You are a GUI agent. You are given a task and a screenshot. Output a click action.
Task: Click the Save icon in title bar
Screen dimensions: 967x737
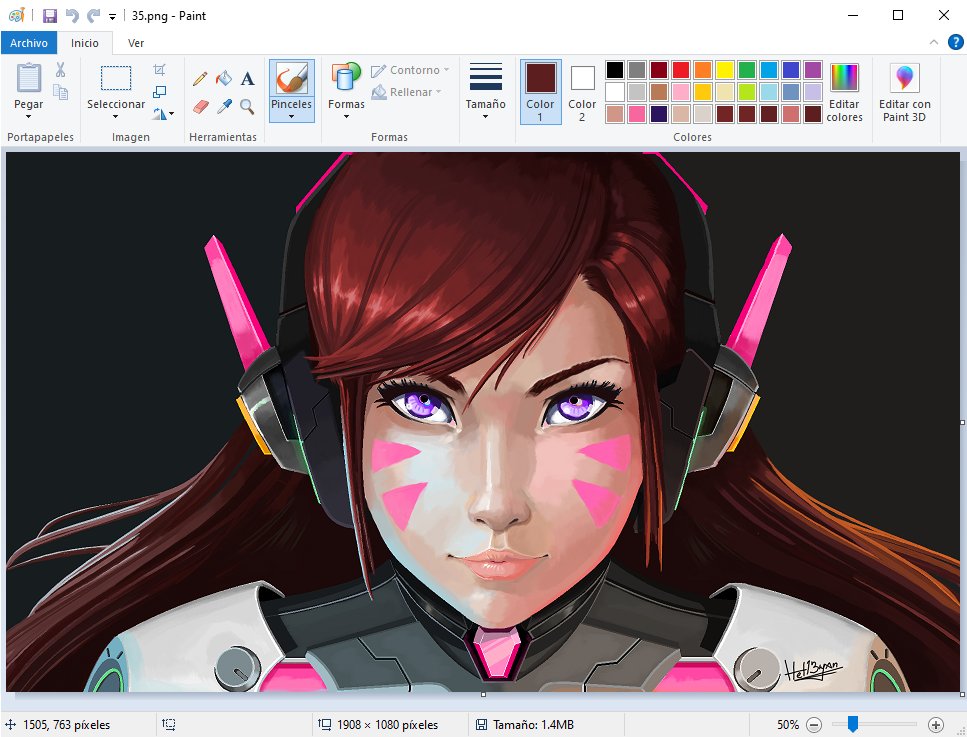[50, 15]
